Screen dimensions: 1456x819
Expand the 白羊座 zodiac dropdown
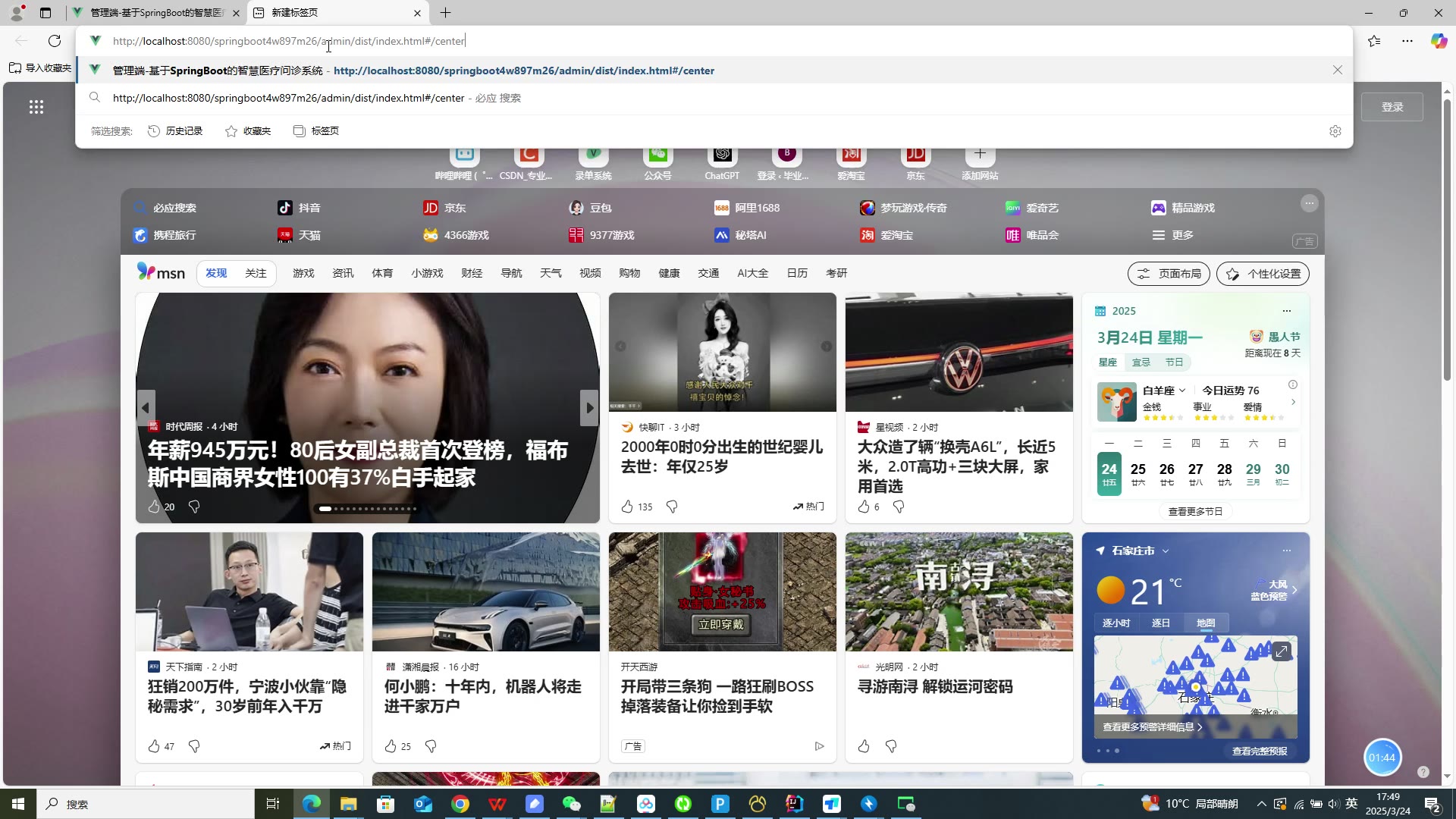point(1181,391)
